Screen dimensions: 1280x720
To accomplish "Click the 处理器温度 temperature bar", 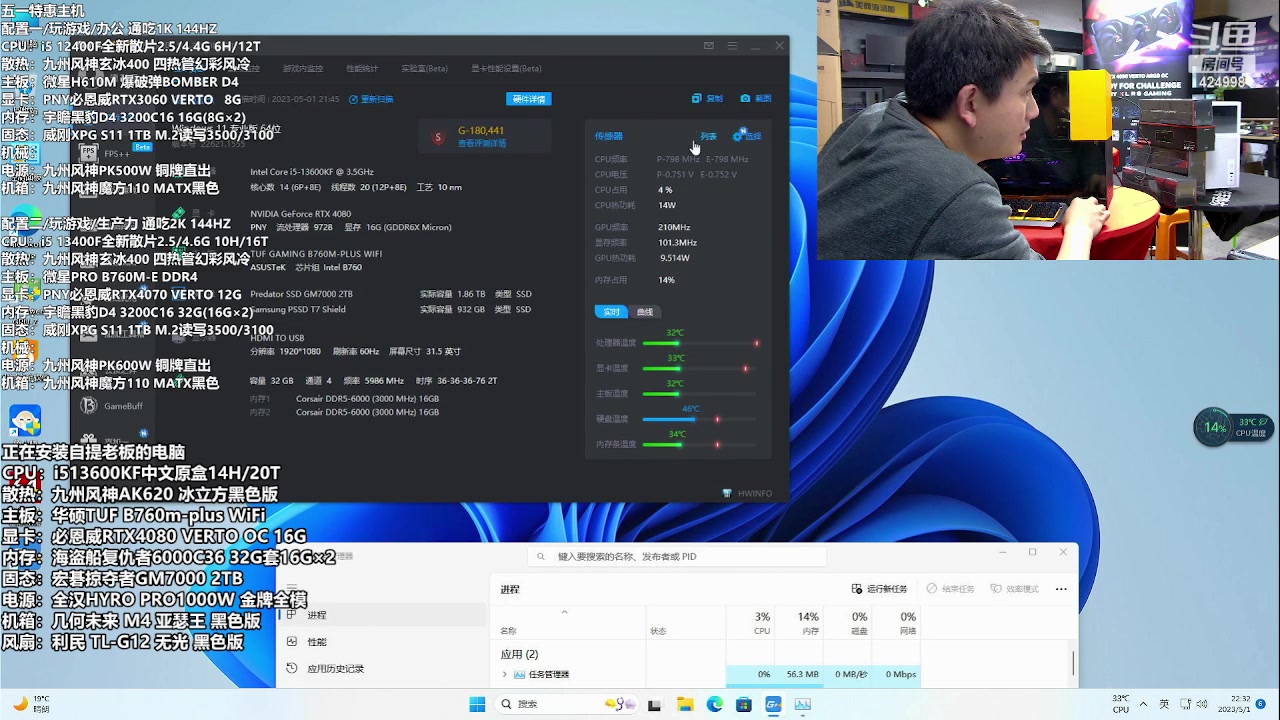I will (700, 343).
